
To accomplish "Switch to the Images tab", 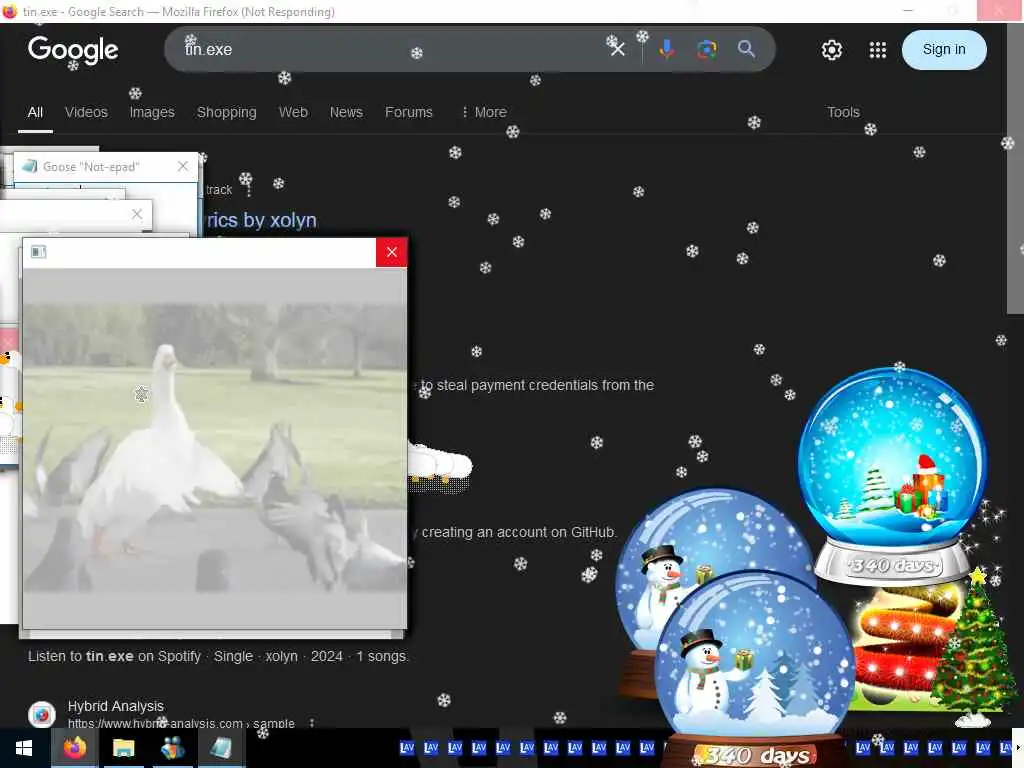I will click(152, 112).
